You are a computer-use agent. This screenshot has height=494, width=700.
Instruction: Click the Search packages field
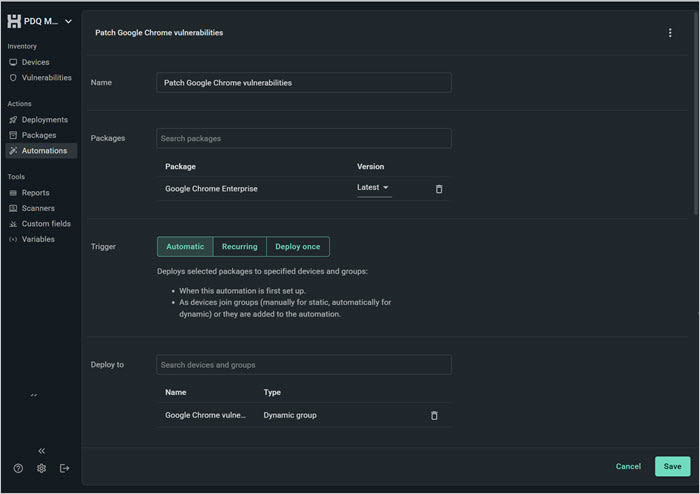pyautogui.click(x=304, y=138)
